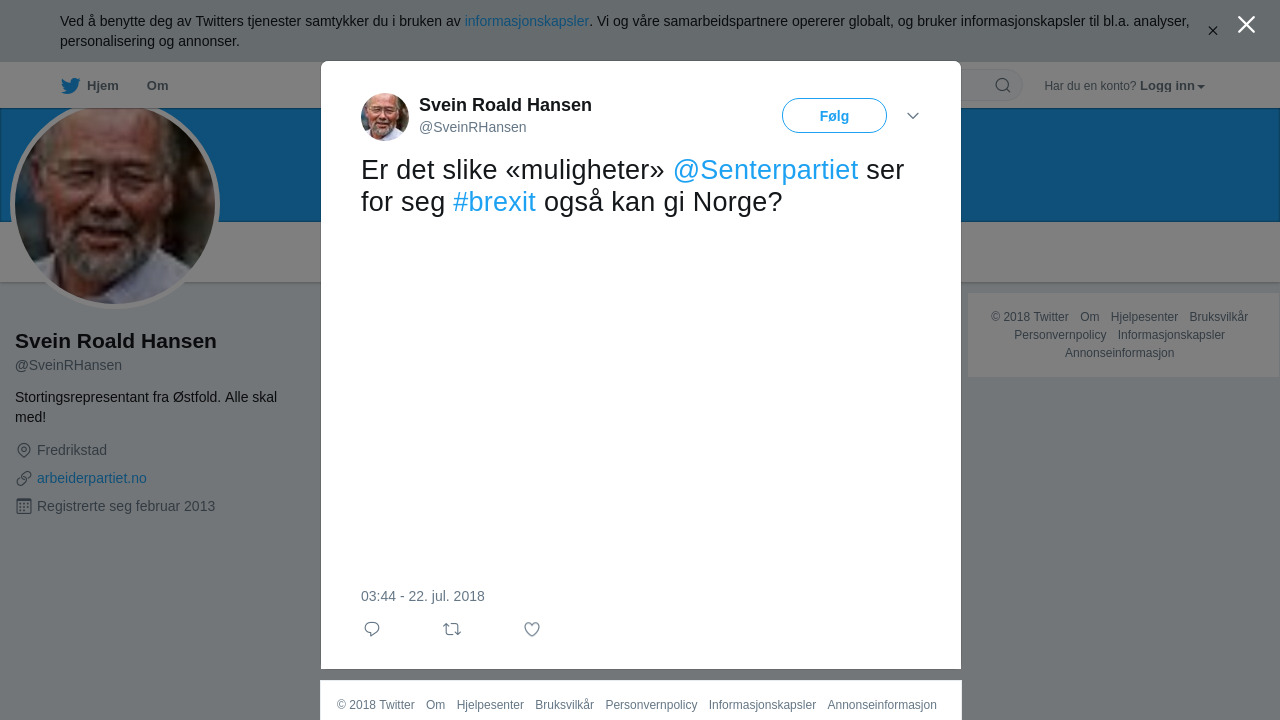Click the reply speech bubble icon

(372, 629)
